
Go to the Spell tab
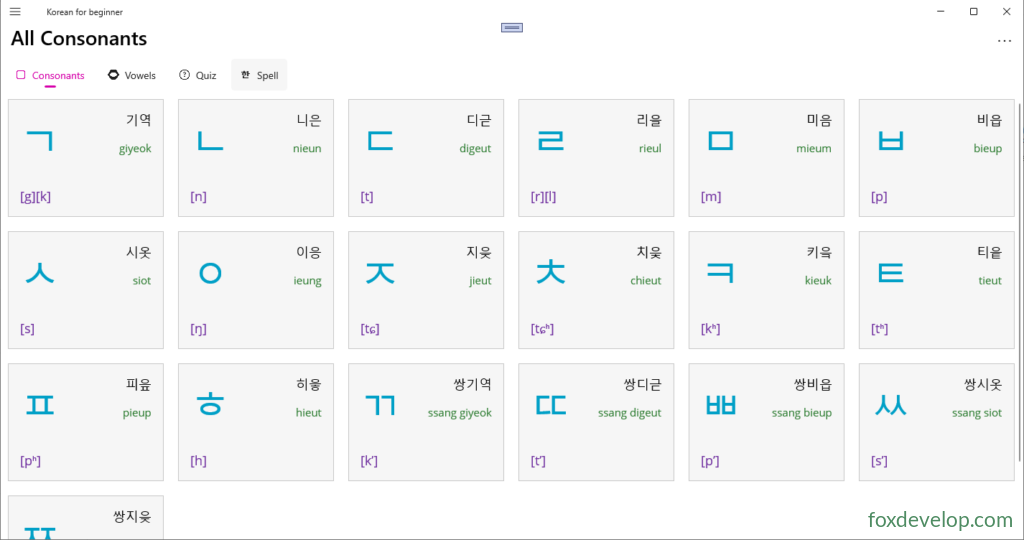259,75
